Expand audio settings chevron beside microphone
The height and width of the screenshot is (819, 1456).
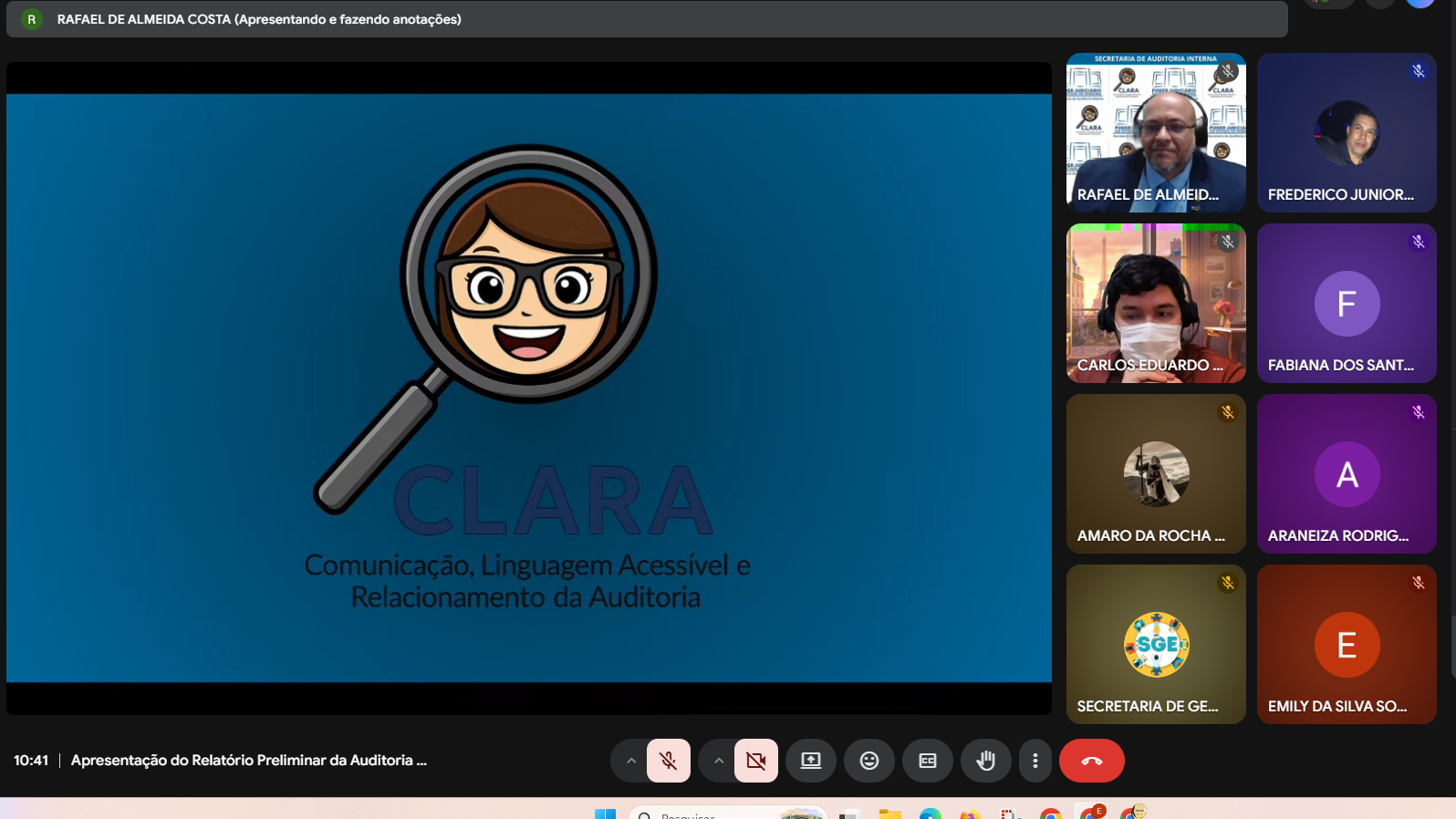tap(630, 761)
